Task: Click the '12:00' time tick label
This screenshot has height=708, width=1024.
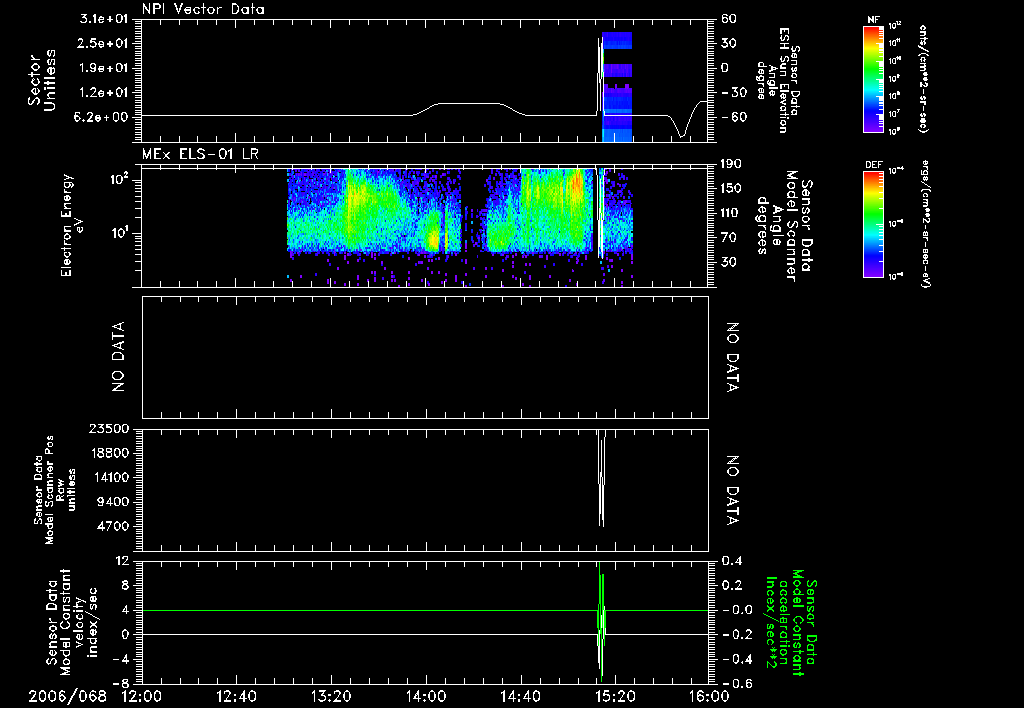Action: (x=142, y=696)
